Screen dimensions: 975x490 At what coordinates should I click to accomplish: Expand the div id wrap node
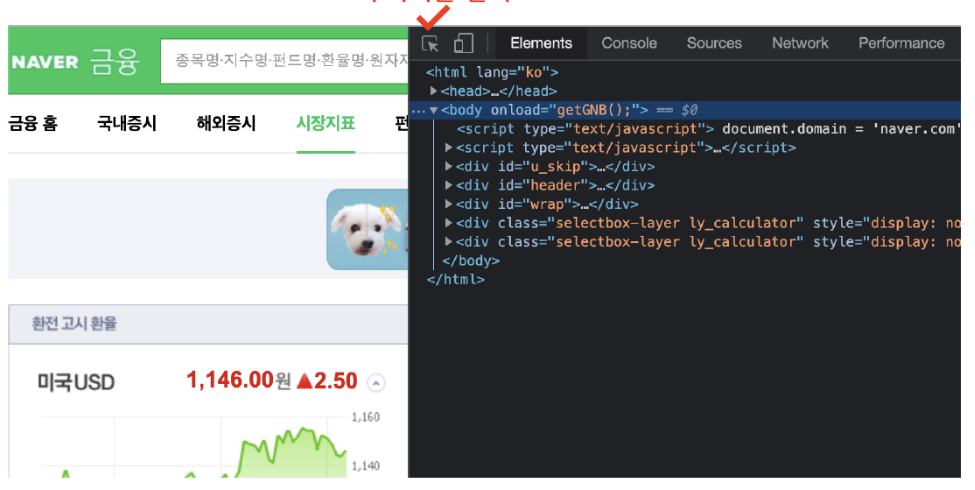click(x=448, y=203)
